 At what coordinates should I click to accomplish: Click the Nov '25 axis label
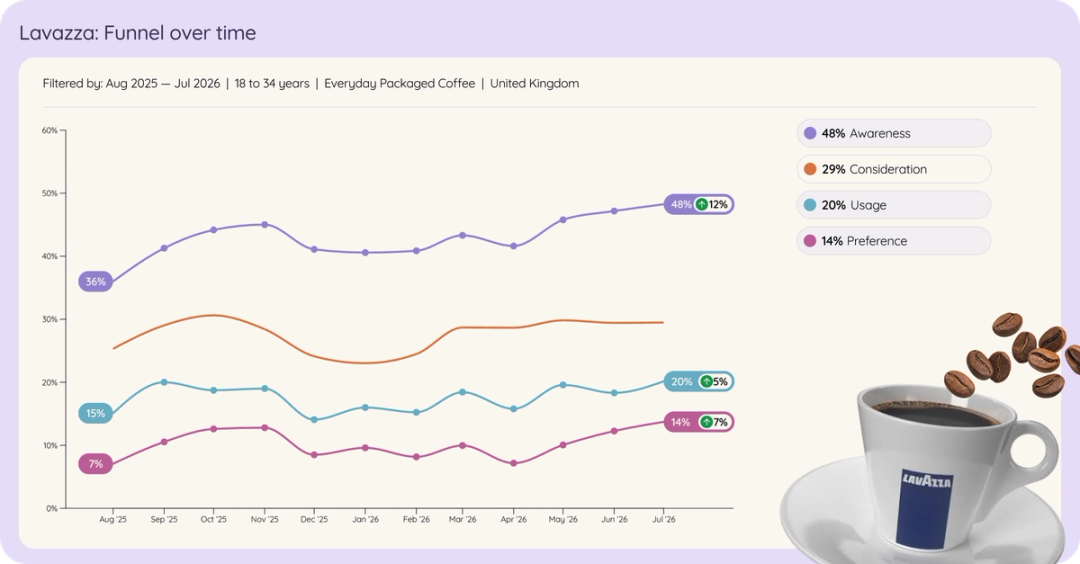pyautogui.click(x=264, y=520)
